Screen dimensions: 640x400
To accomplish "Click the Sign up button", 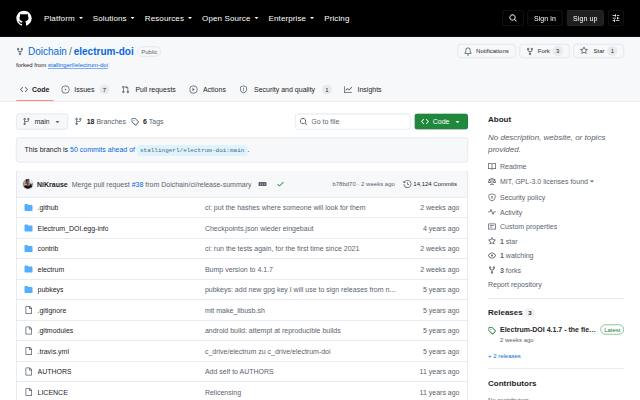I will [x=585, y=18].
